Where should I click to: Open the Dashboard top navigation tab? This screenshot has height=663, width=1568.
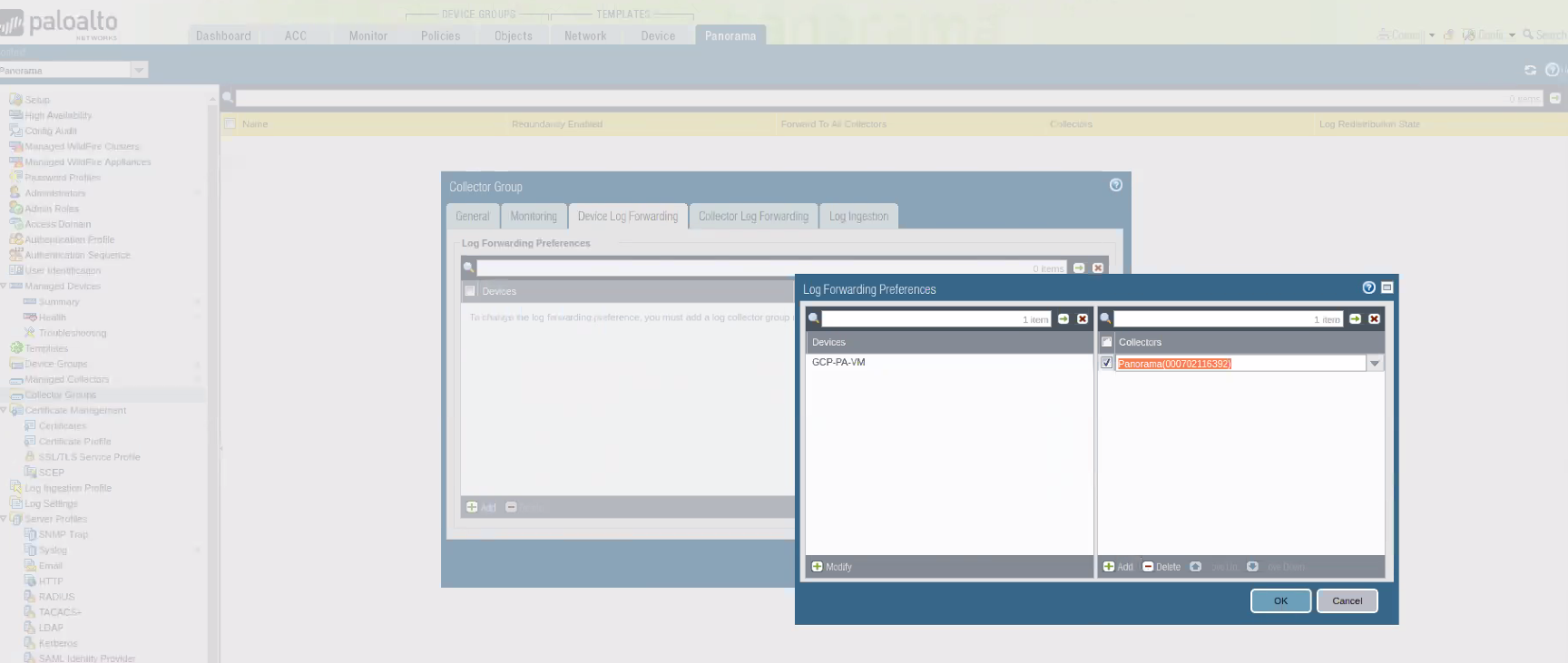223,35
